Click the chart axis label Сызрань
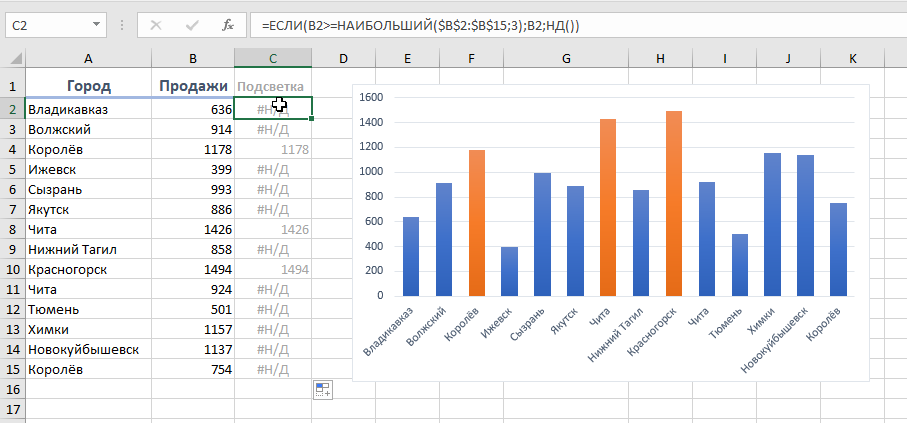The height and width of the screenshot is (423, 907). (528, 325)
